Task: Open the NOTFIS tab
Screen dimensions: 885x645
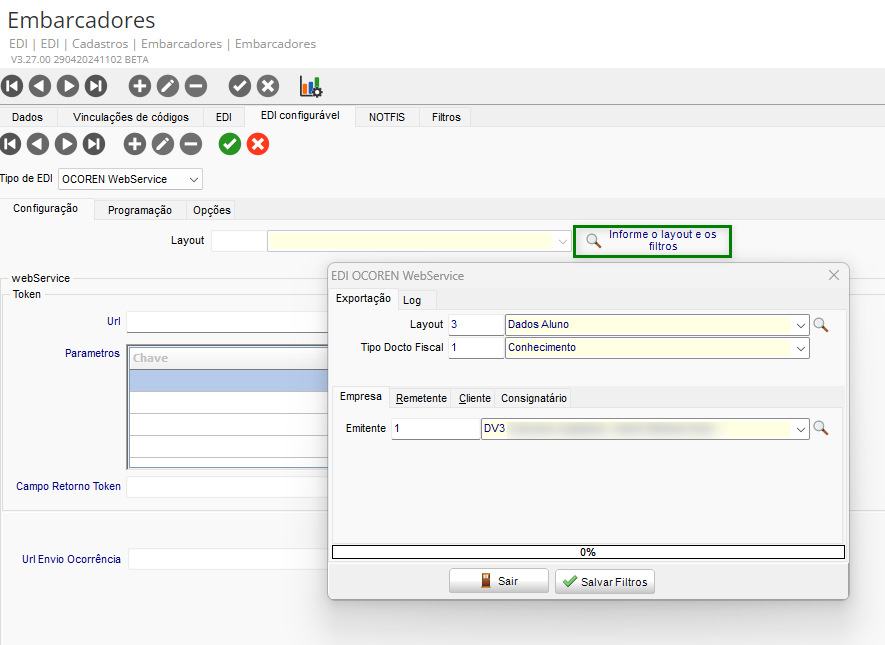Action: (x=387, y=117)
